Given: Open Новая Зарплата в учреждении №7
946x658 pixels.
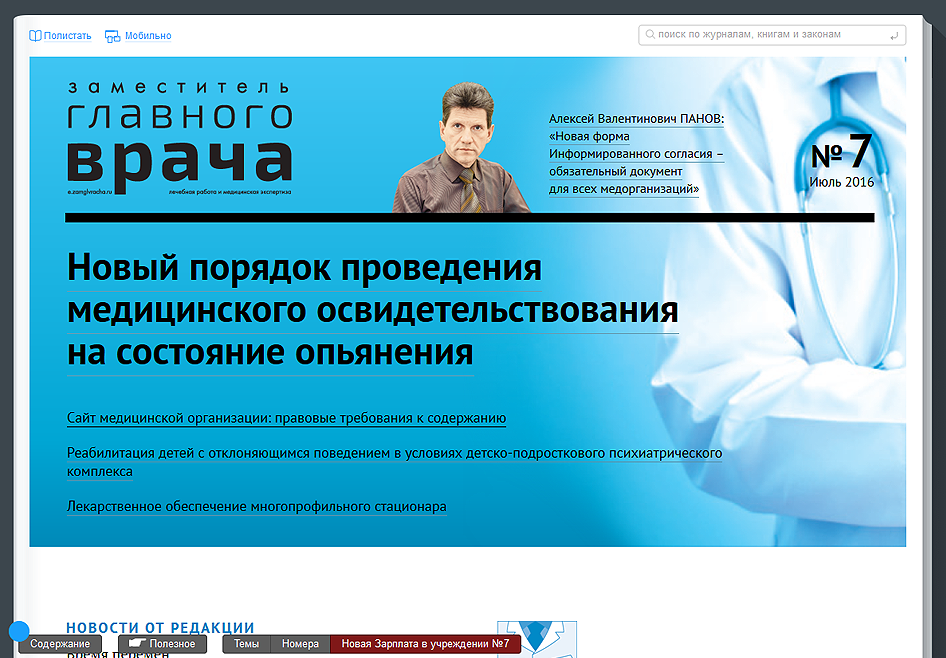Looking at the screenshot, I should pyautogui.click(x=425, y=644).
